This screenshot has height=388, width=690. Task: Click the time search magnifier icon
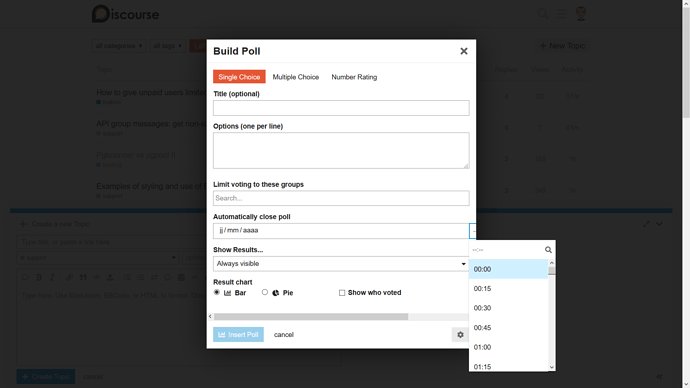coord(548,250)
